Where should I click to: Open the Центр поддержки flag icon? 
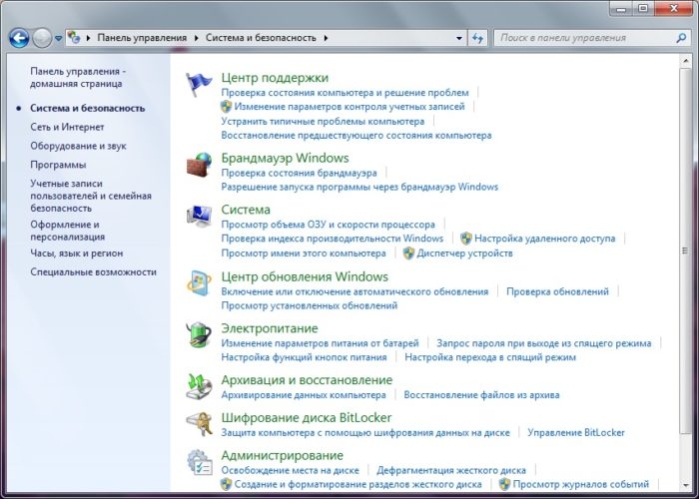click(x=199, y=84)
